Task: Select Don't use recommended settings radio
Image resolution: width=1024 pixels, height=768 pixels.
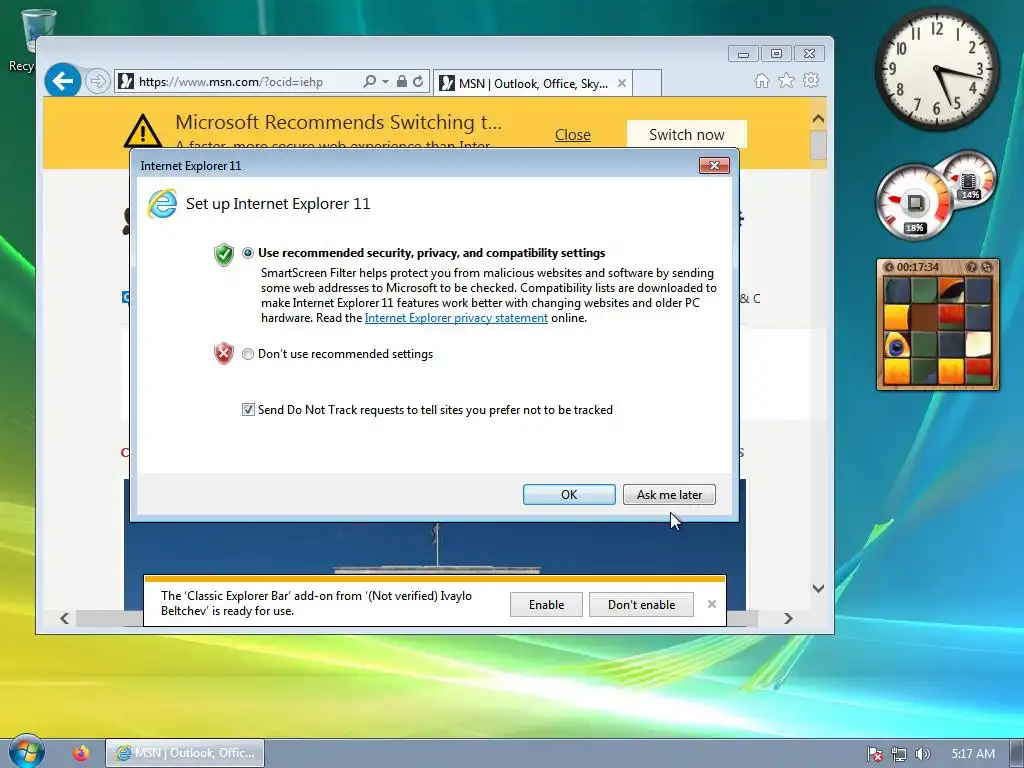Action: pyautogui.click(x=248, y=354)
